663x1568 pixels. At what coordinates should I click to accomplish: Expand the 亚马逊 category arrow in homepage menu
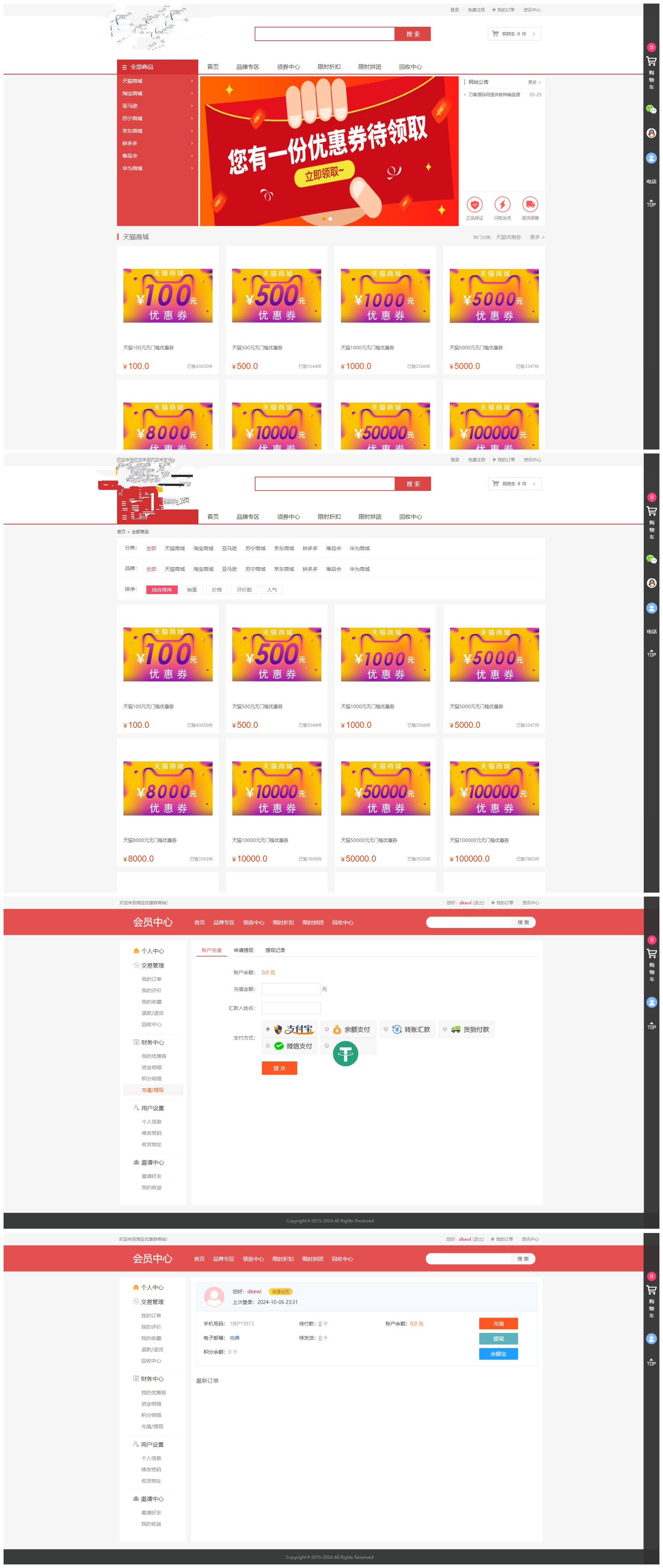pos(192,106)
